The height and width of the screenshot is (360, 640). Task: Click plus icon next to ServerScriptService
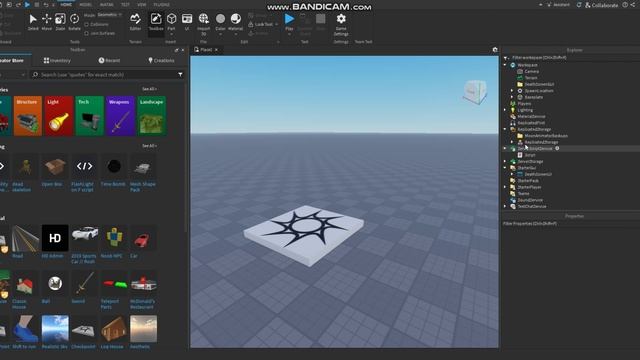(x=557, y=149)
